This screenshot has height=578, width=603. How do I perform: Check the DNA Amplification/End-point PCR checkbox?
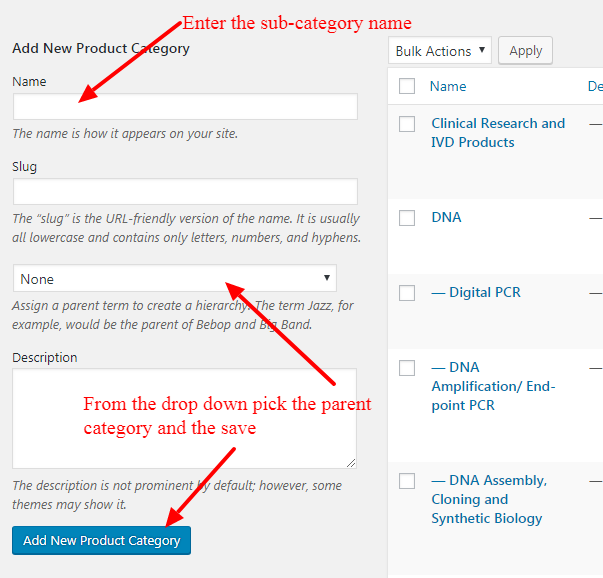[x=407, y=368]
